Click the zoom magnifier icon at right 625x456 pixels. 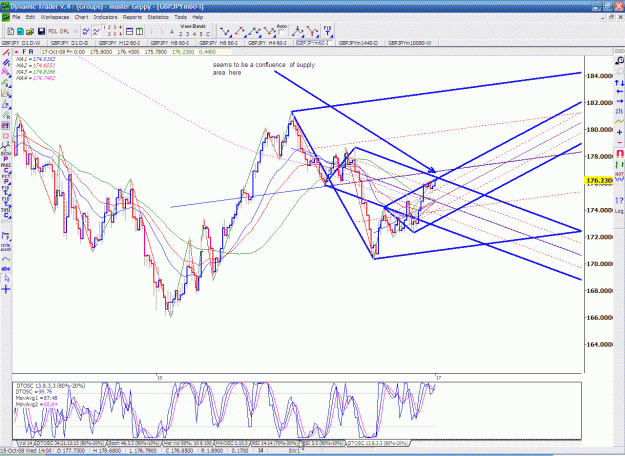[x=619, y=61]
